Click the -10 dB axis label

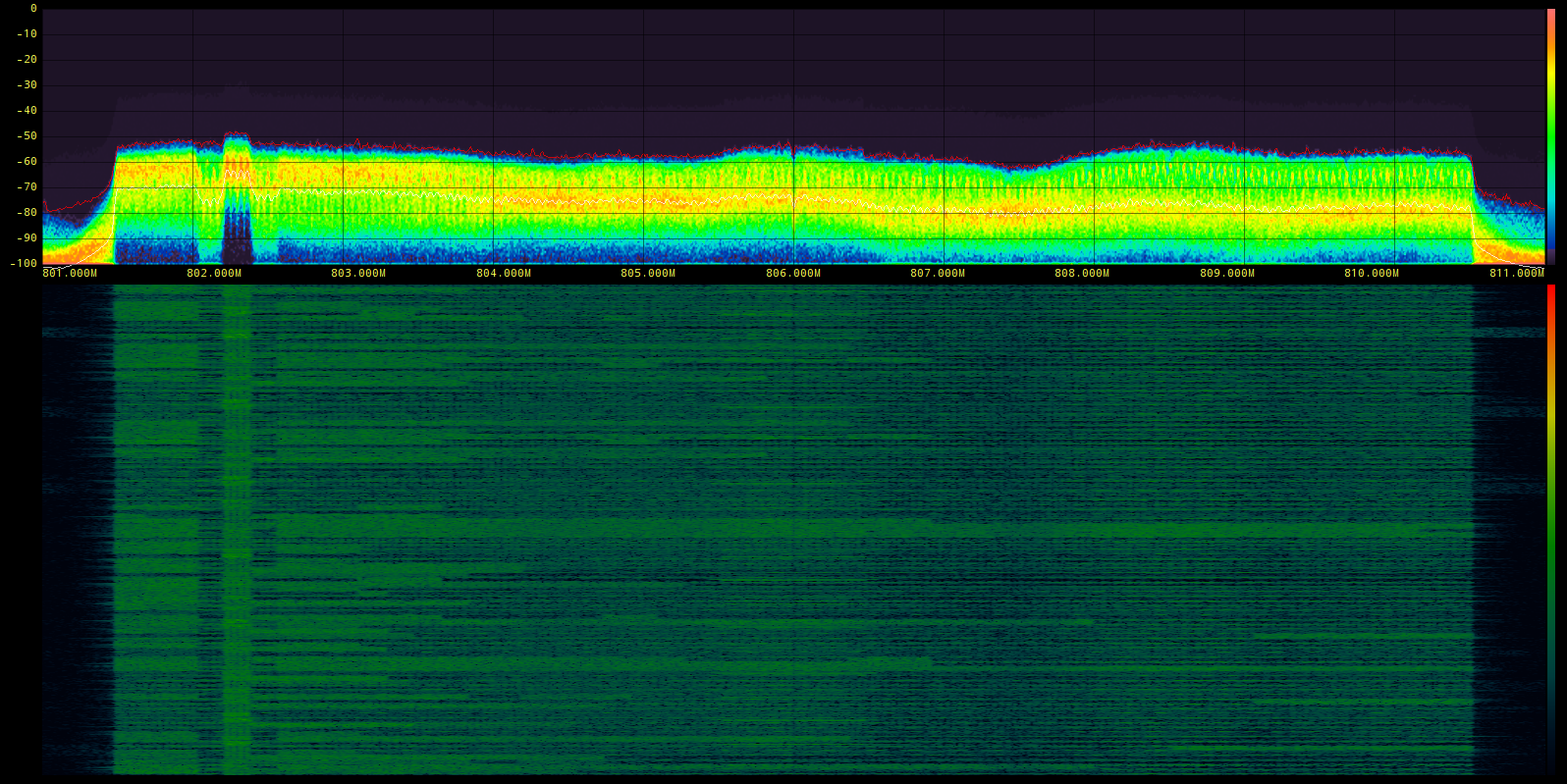coord(27,33)
